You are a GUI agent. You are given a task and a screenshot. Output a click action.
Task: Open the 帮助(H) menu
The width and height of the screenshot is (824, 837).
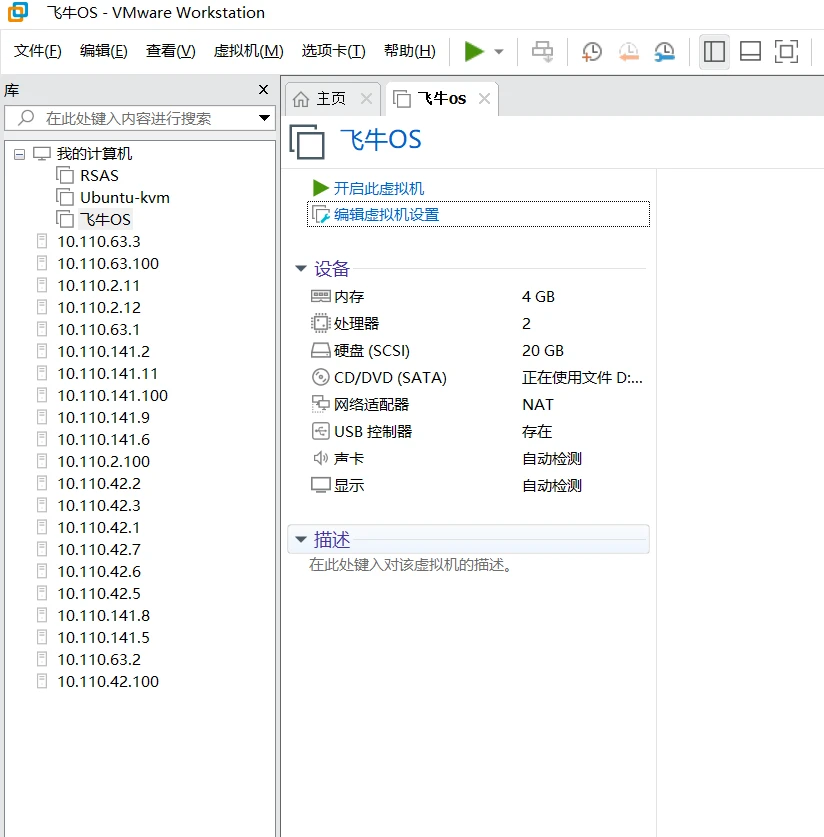click(410, 51)
